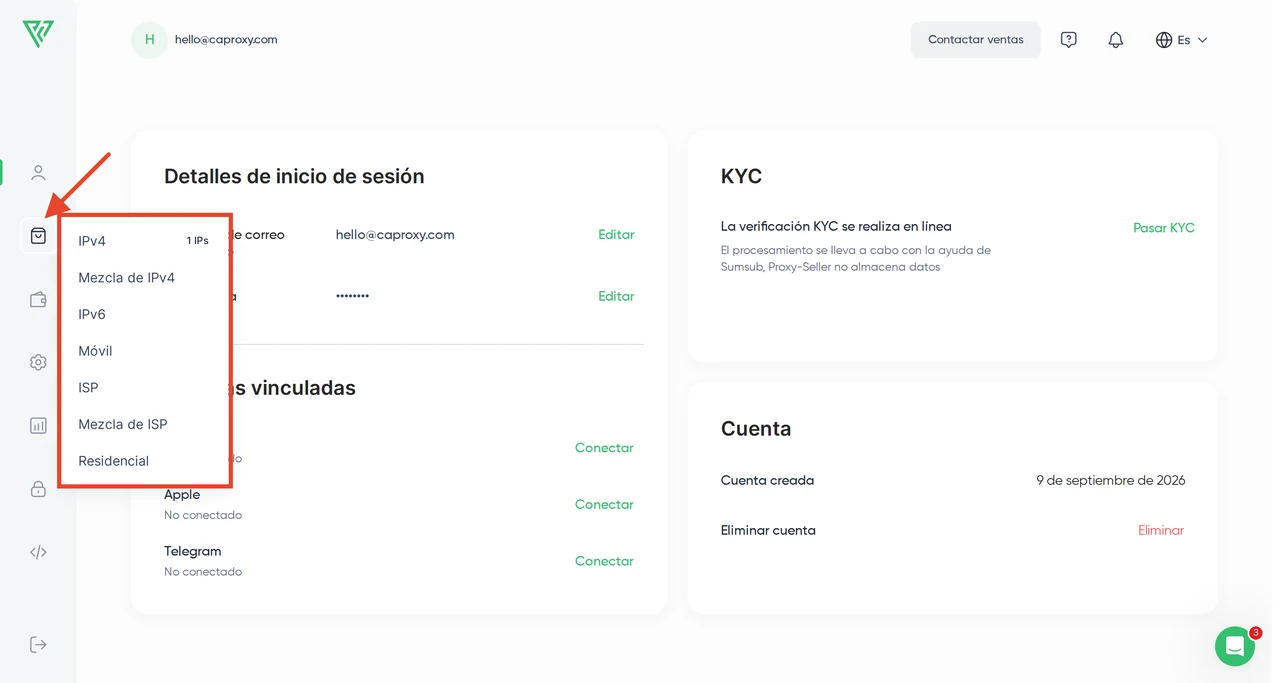Click the 1 IPs badge
1280x683 pixels.
point(198,241)
